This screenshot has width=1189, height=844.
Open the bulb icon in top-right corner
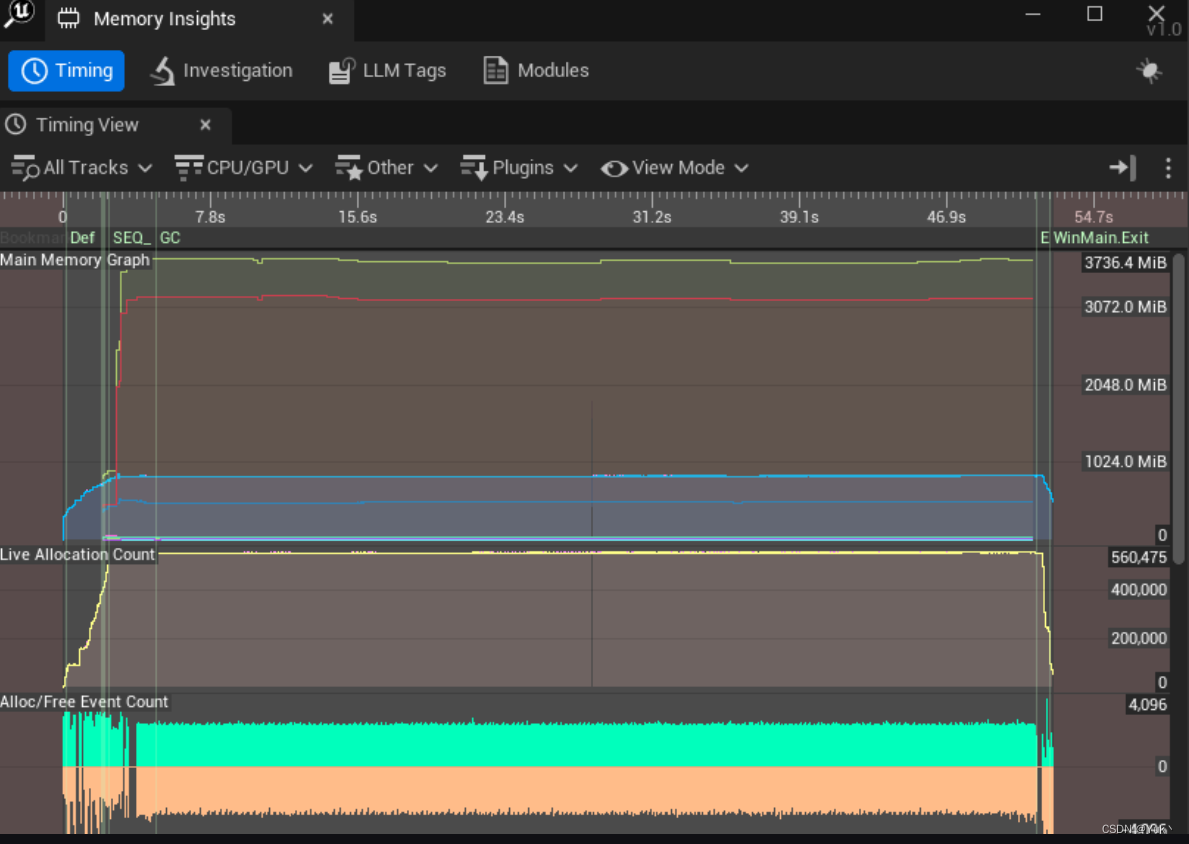(x=1148, y=70)
